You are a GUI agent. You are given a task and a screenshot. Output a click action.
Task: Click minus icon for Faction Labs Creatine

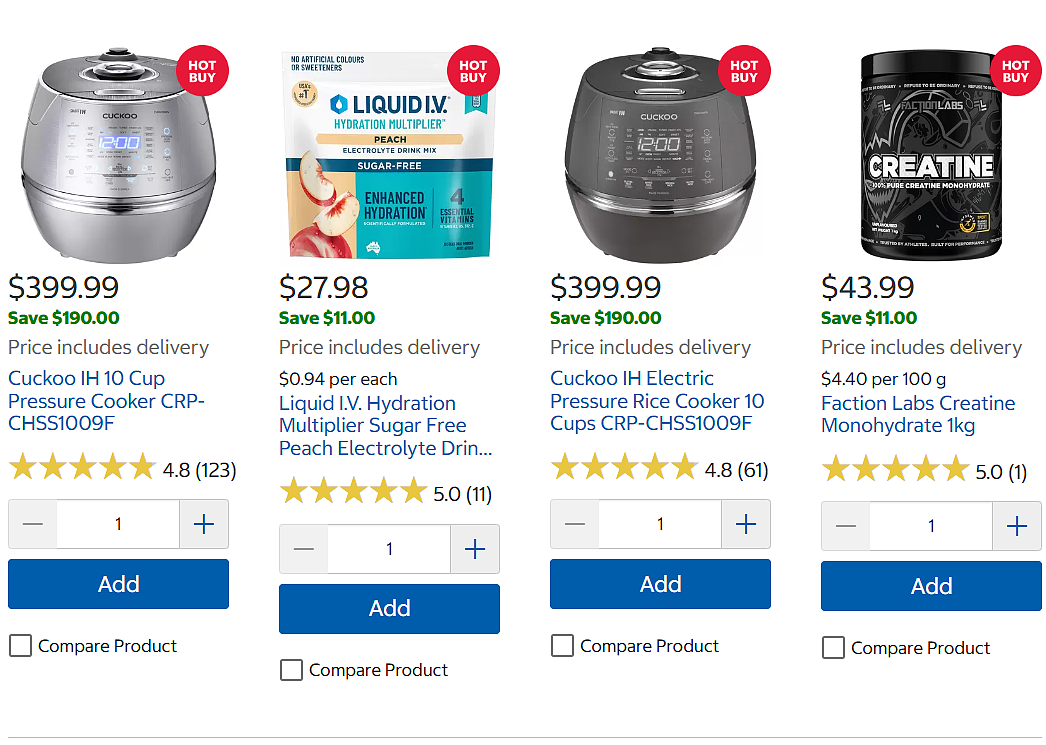(x=845, y=526)
